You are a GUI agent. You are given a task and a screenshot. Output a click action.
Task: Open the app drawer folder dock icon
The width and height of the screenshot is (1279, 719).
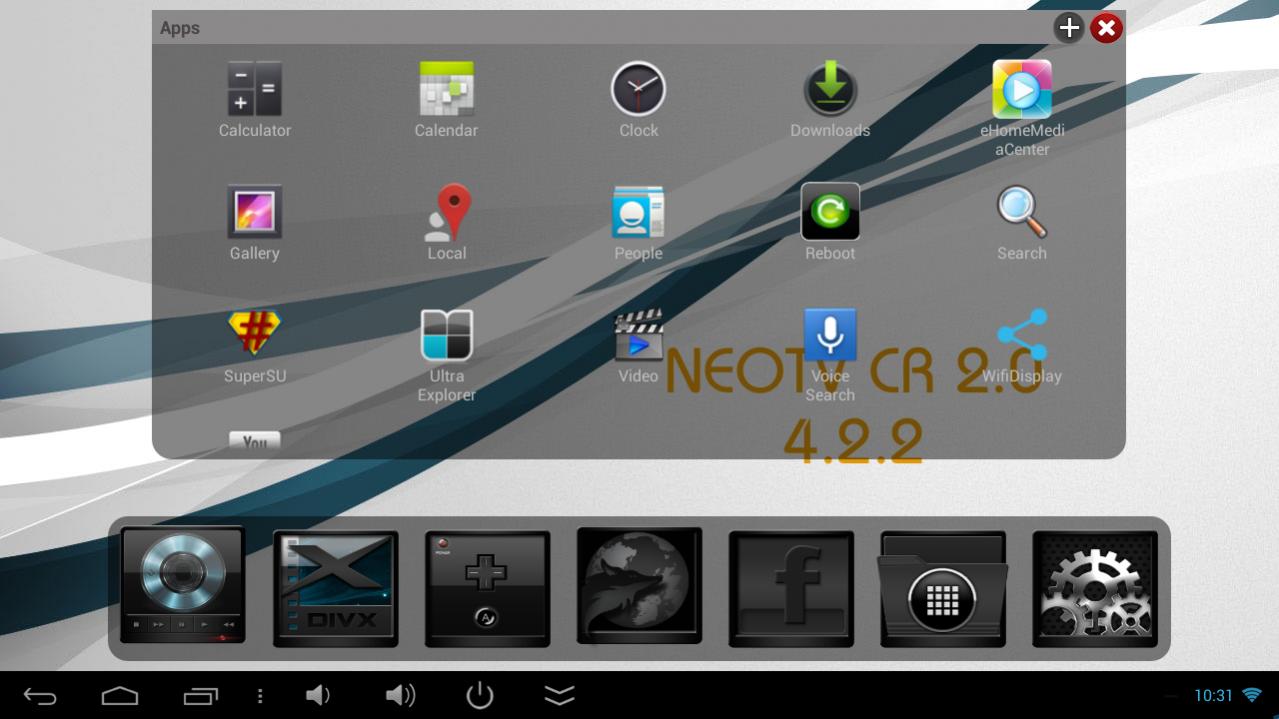coord(943,589)
